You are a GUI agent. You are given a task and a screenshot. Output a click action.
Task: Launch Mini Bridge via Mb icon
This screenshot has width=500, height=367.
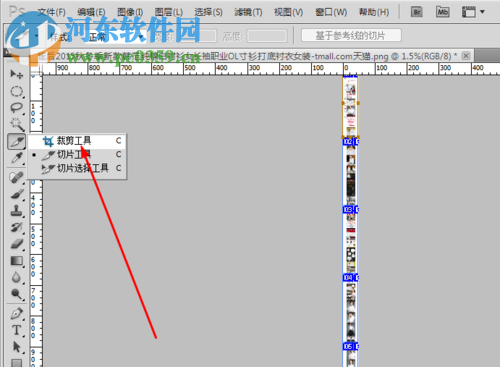click(442, 12)
